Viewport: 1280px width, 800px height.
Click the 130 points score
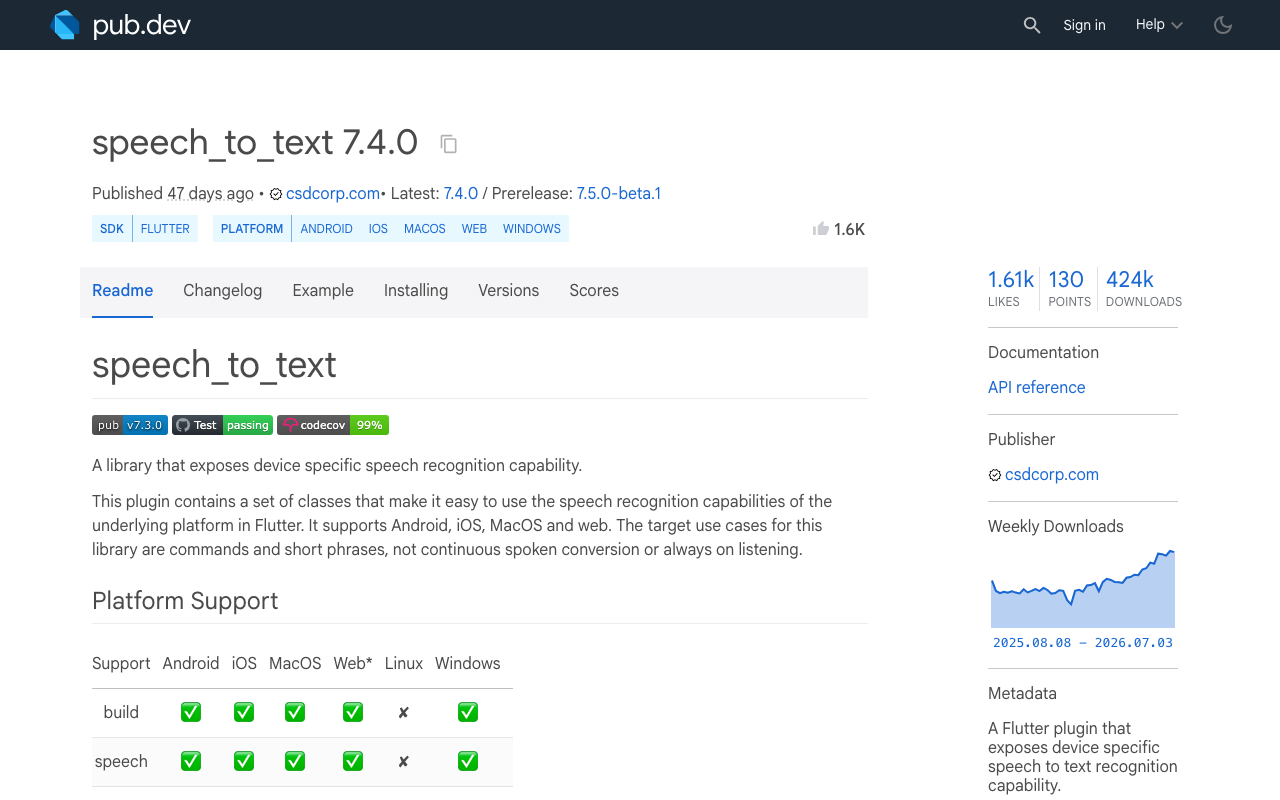[1069, 288]
